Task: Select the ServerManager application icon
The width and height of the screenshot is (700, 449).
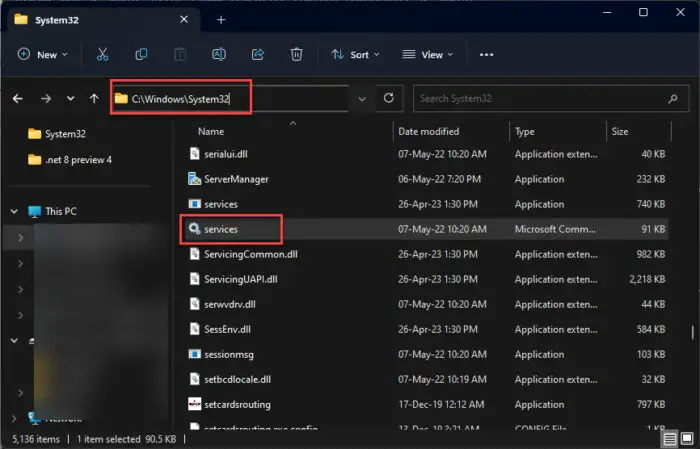Action: (x=195, y=179)
